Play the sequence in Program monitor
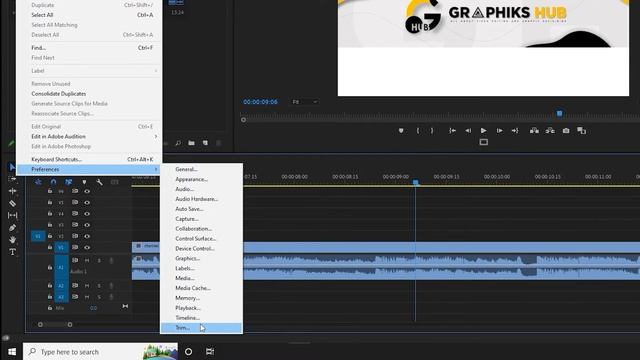The image size is (640, 360). (483, 131)
